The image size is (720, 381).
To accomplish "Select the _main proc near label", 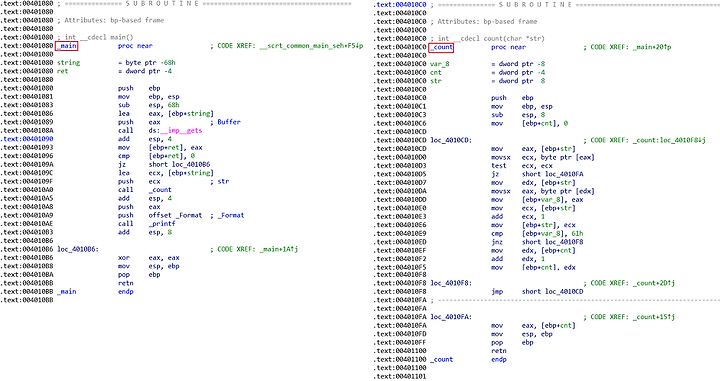I will coord(67,46).
